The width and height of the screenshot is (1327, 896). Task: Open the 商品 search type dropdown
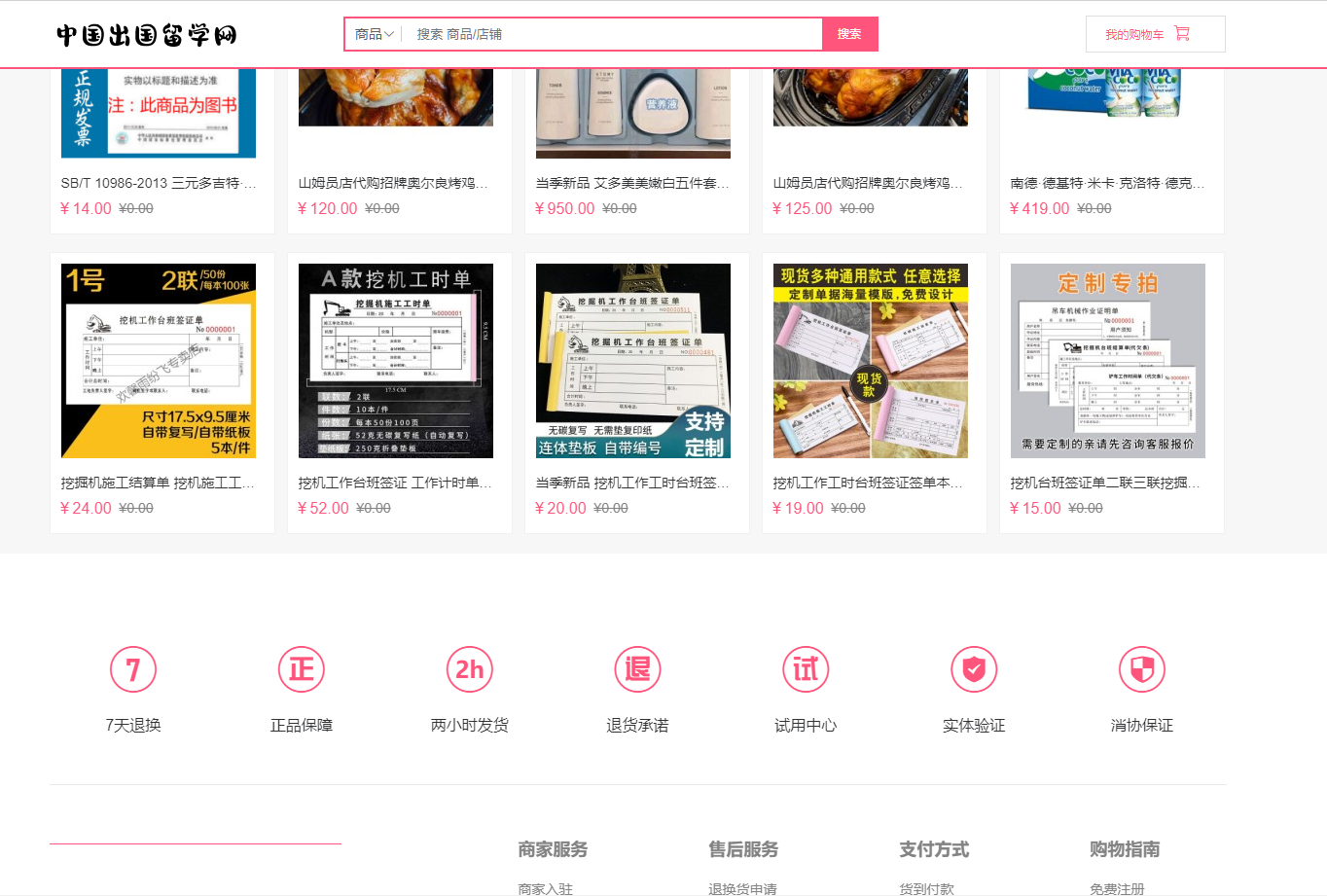[375, 34]
